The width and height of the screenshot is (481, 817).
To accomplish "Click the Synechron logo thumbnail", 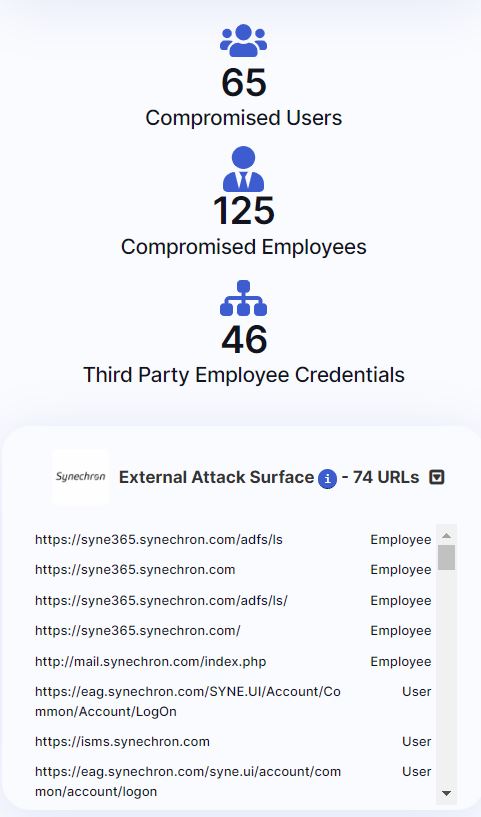I will [81, 477].
